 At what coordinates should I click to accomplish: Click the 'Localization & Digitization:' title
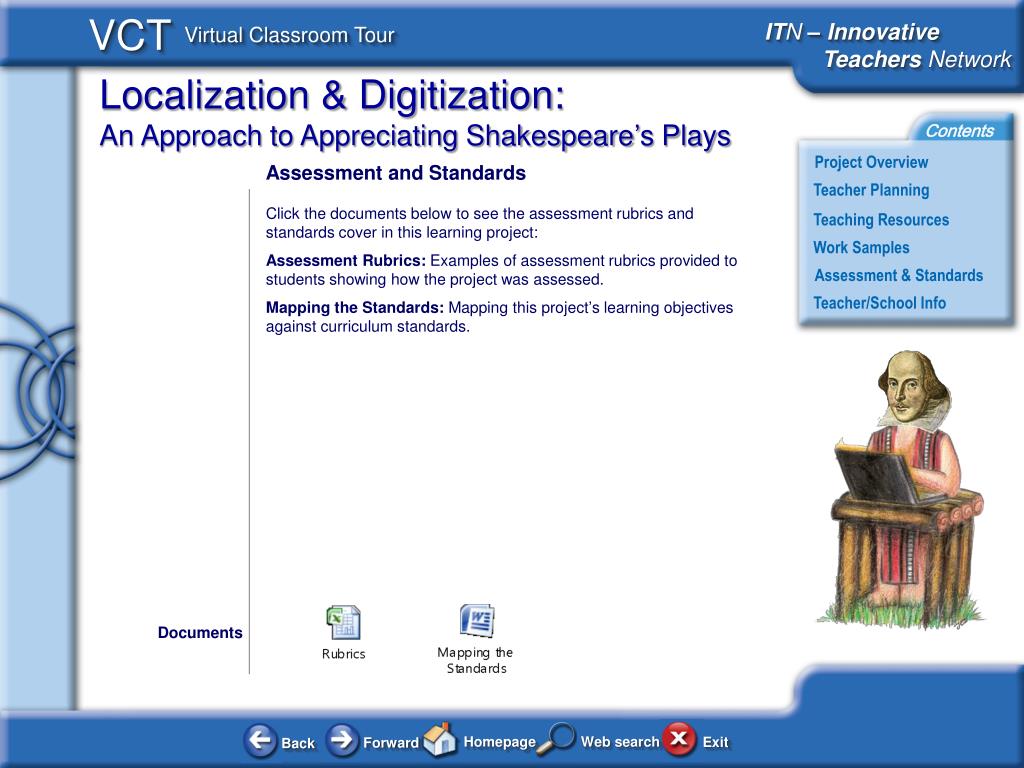(x=332, y=95)
